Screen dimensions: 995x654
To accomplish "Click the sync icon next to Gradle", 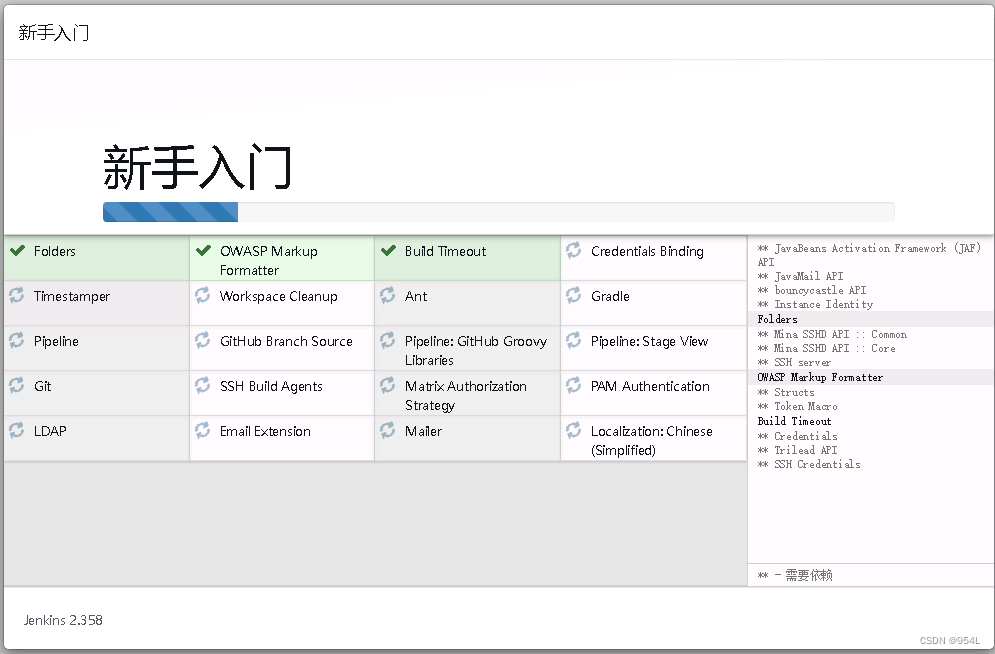I will [573, 296].
